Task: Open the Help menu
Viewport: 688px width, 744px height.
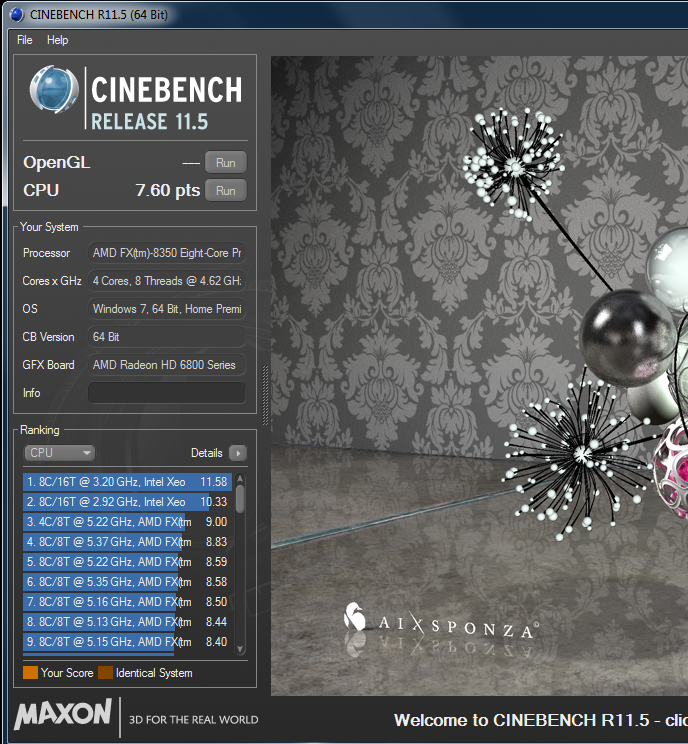Action: (x=57, y=40)
